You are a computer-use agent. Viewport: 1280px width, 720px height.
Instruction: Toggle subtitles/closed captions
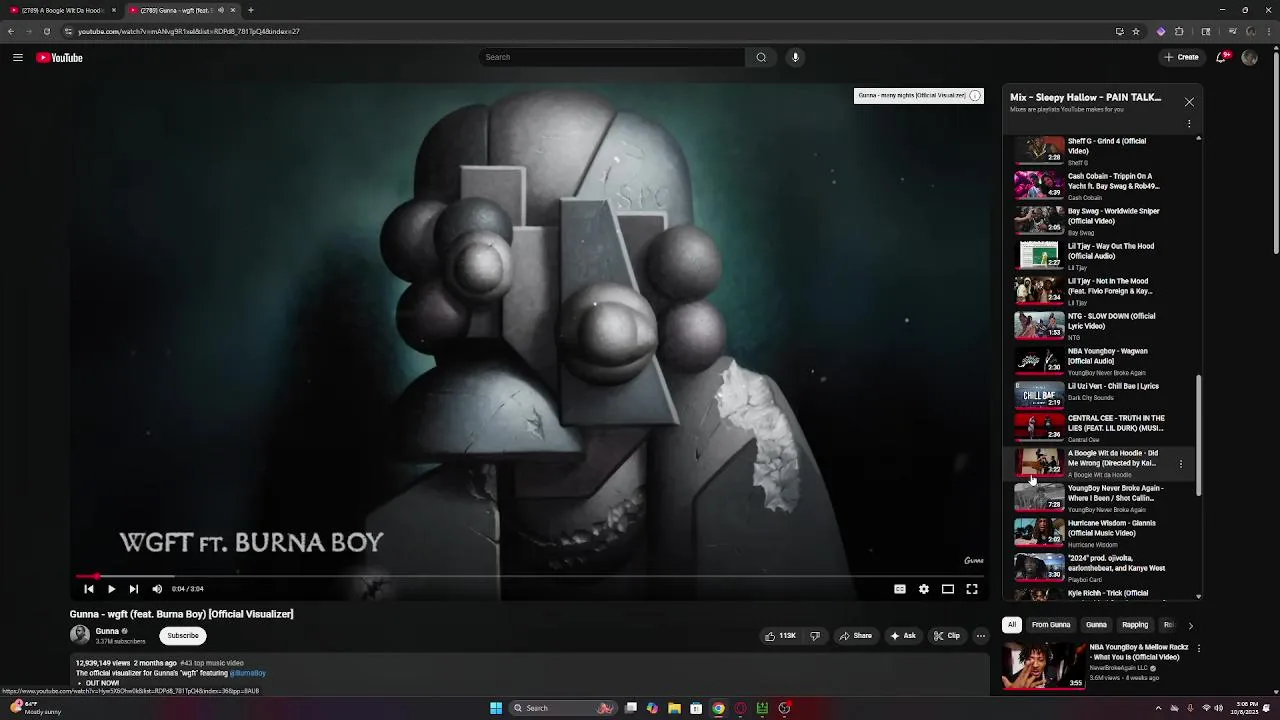point(900,589)
